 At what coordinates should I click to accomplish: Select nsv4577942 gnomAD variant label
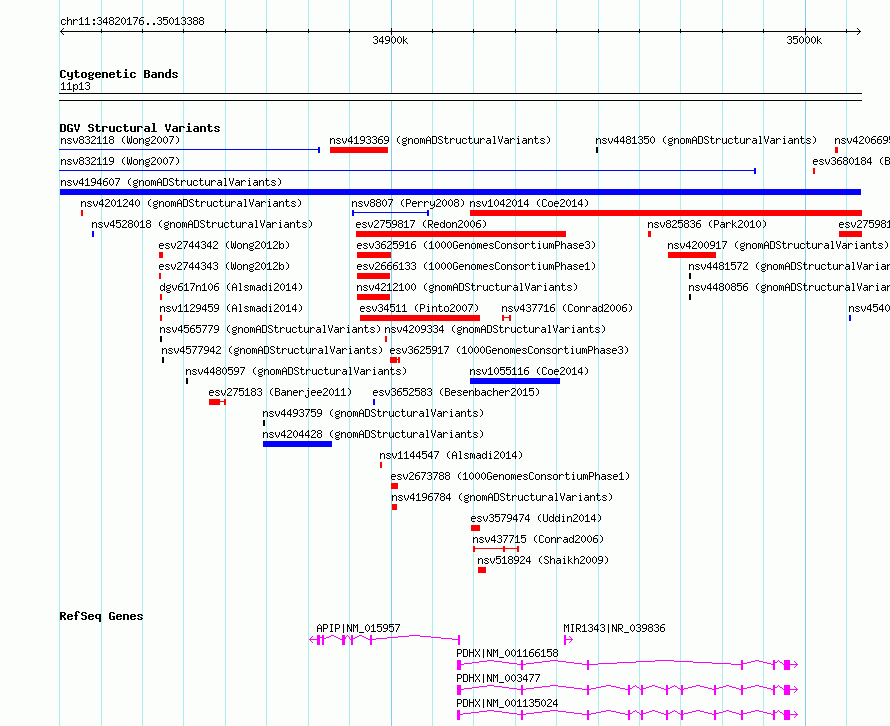pos(272,350)
